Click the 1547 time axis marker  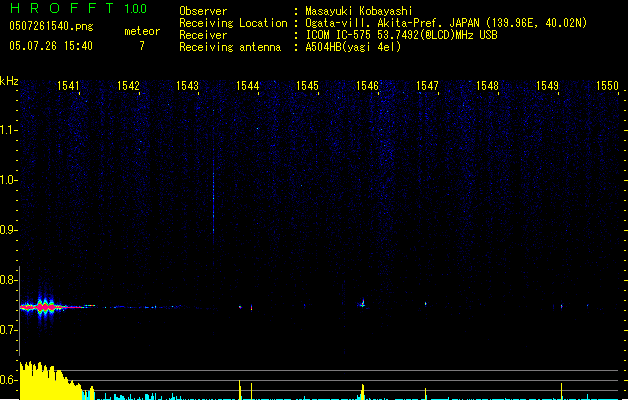tap(427, 86)
